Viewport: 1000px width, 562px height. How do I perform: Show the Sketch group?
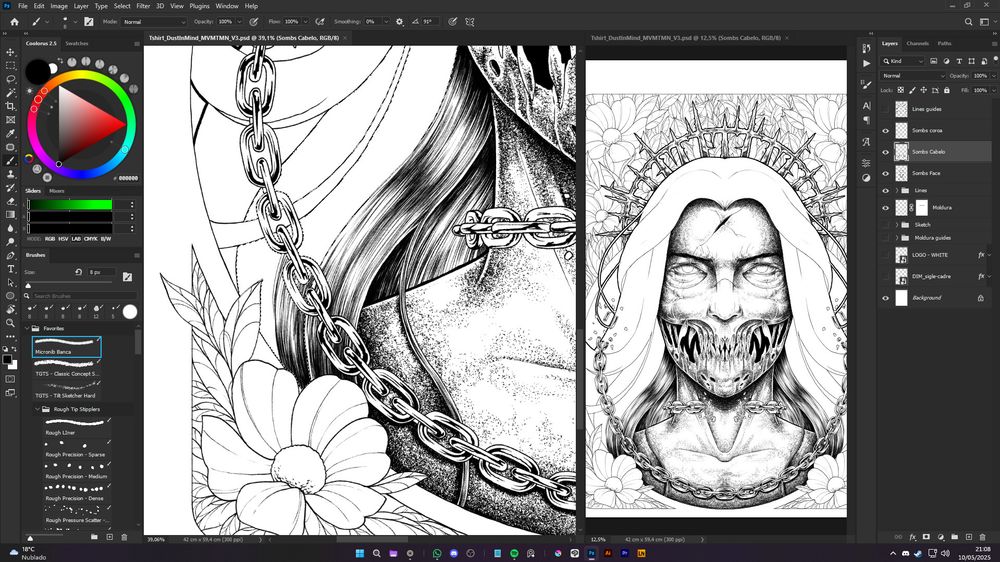tap(885, 225)
